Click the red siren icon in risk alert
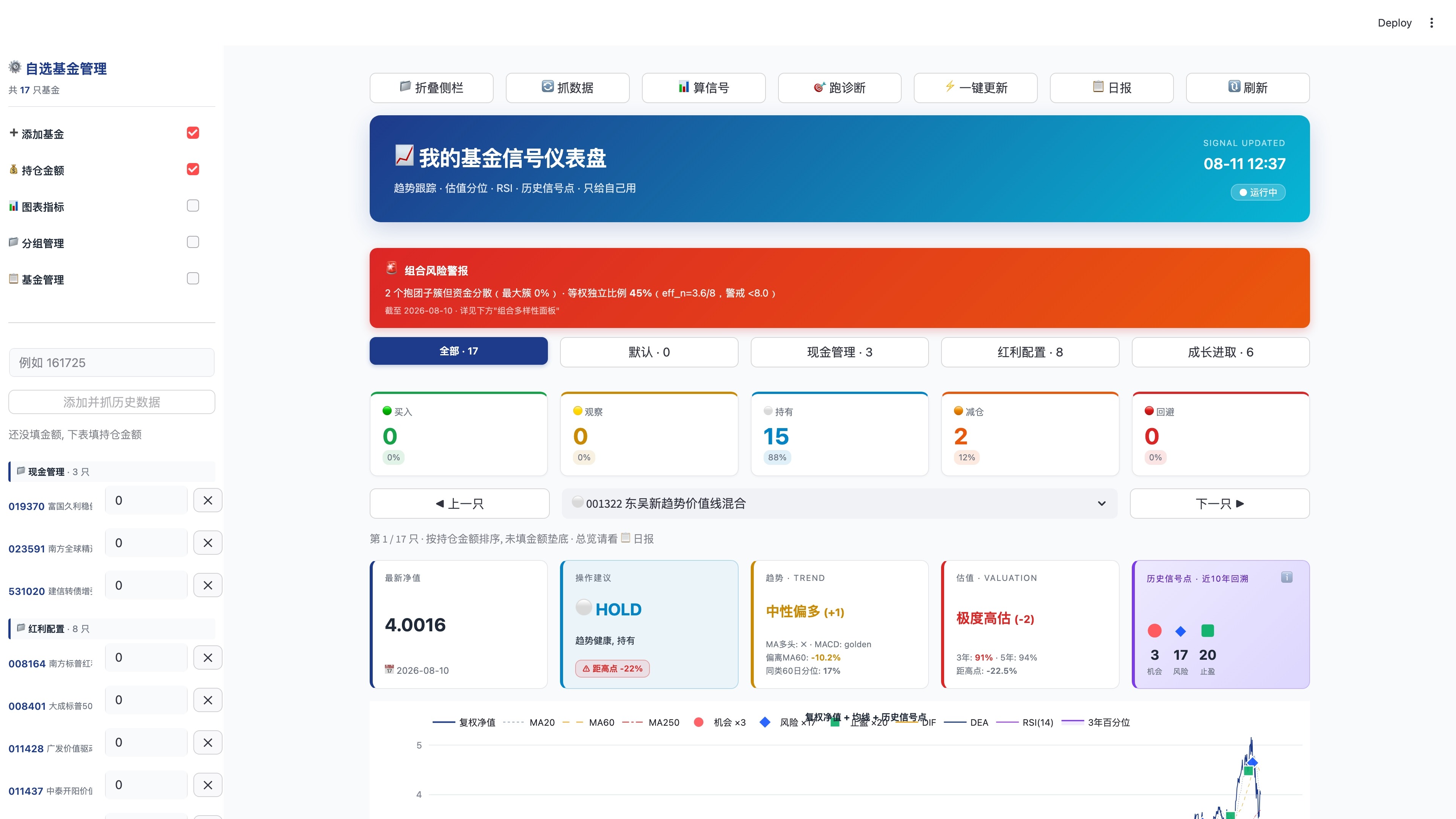1456x819 pixels. [x=391, y=268]
